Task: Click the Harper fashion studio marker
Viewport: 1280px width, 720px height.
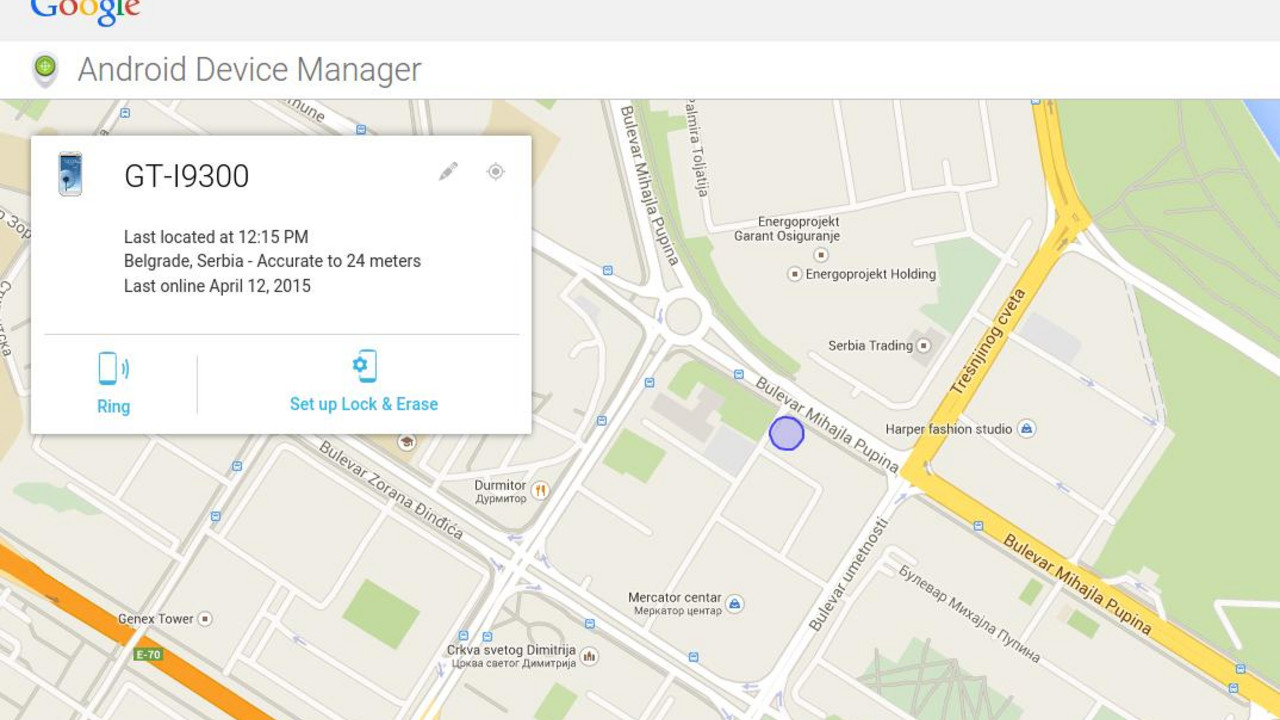Action: (x=1026, y=429)
